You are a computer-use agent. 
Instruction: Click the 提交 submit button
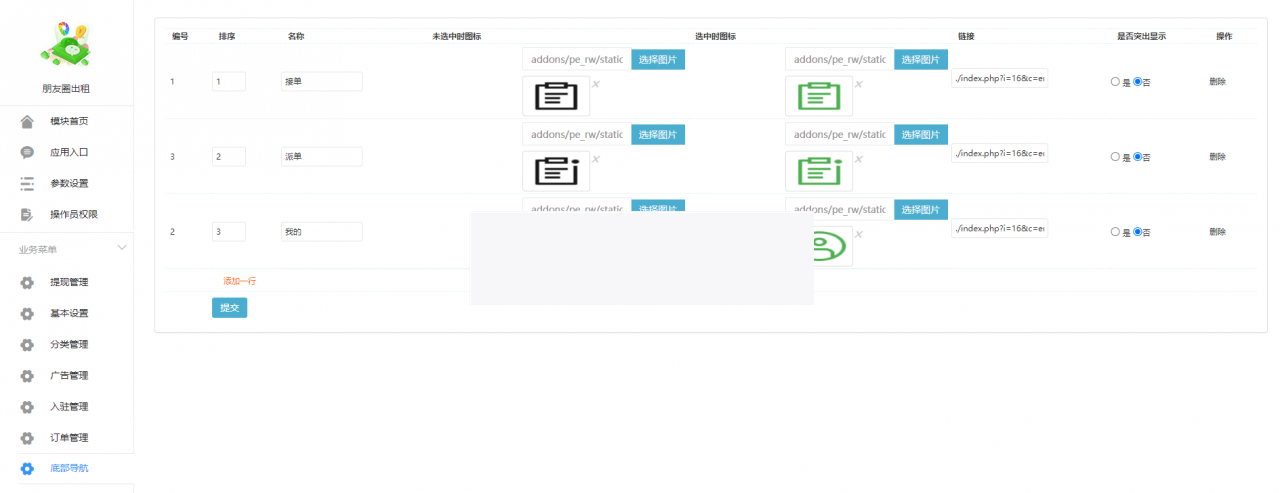coord(229,308)
